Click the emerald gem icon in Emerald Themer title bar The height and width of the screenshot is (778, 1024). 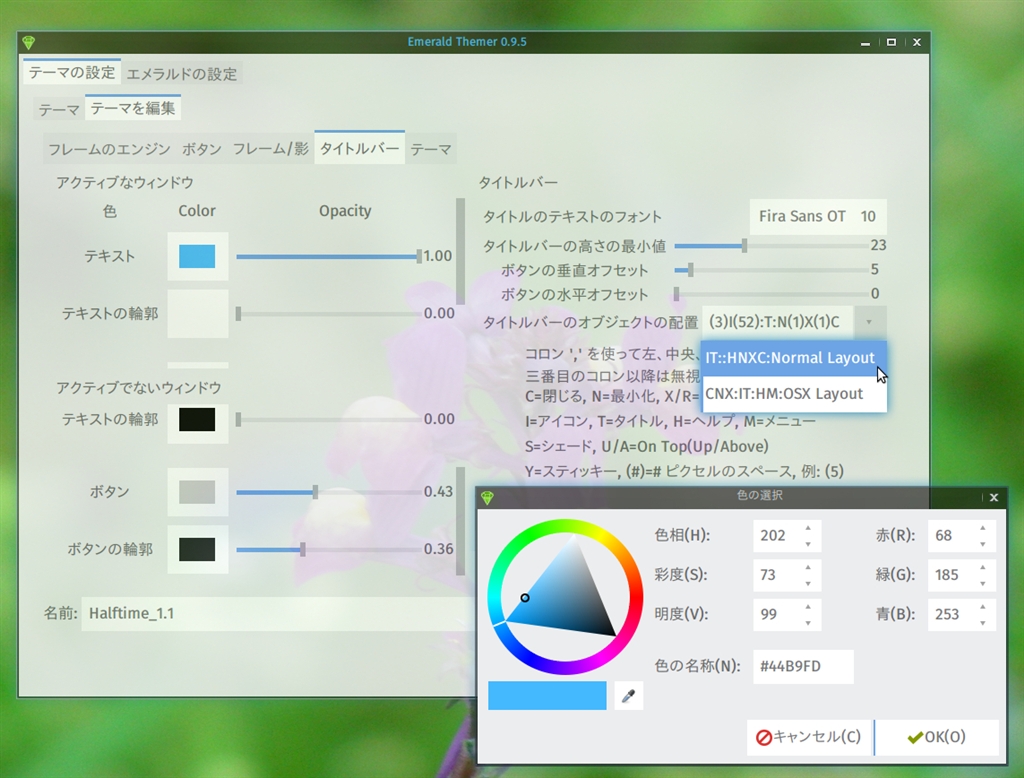(x=29, y=43)
